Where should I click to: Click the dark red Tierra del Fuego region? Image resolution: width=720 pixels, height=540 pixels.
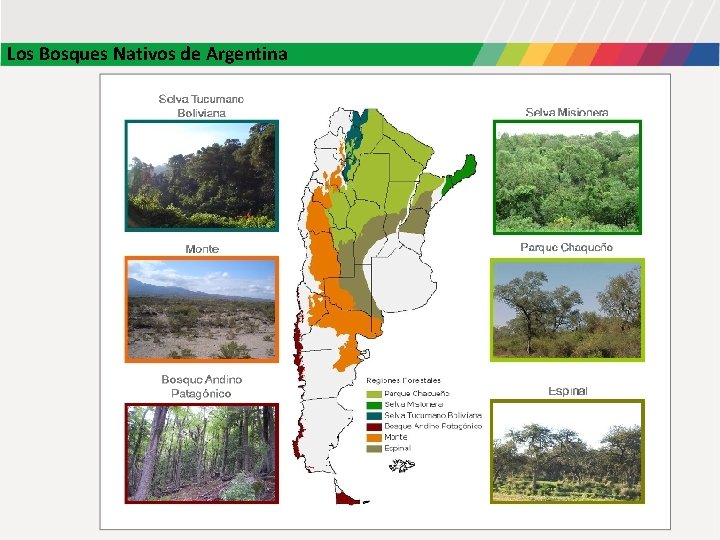346,499
